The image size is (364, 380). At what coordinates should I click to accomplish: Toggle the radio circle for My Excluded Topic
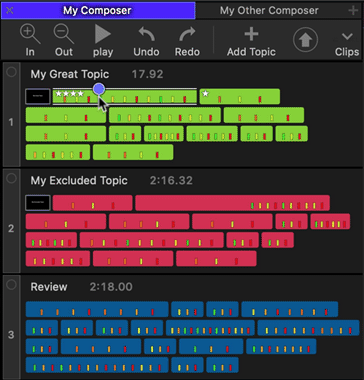[11, 178]
